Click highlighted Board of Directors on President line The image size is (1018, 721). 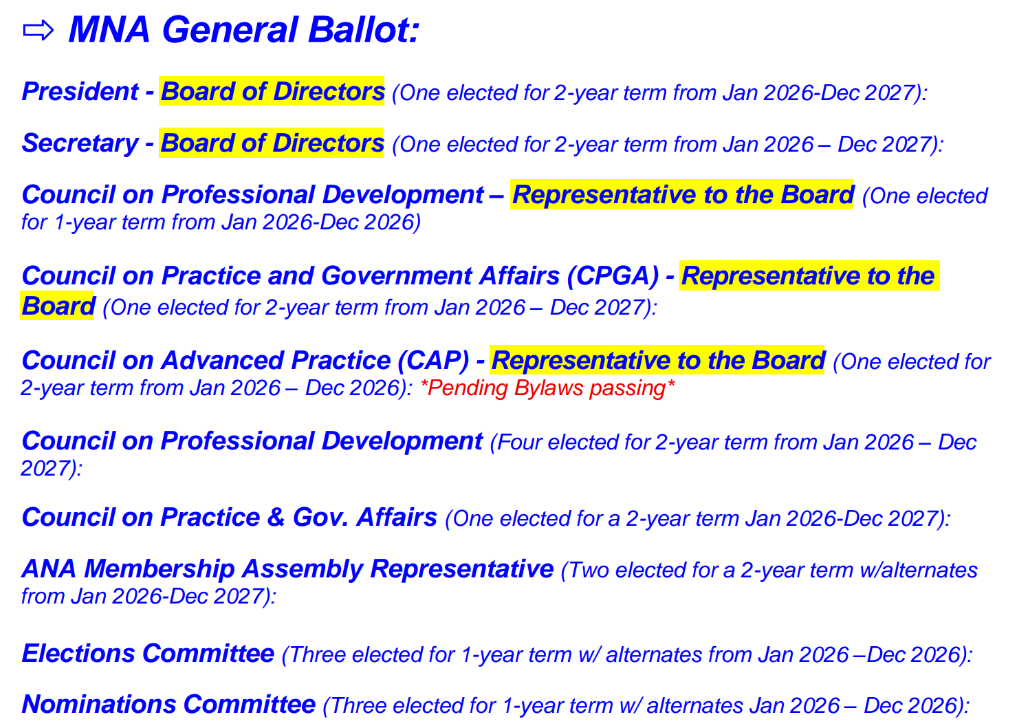[x=272, y=92]
